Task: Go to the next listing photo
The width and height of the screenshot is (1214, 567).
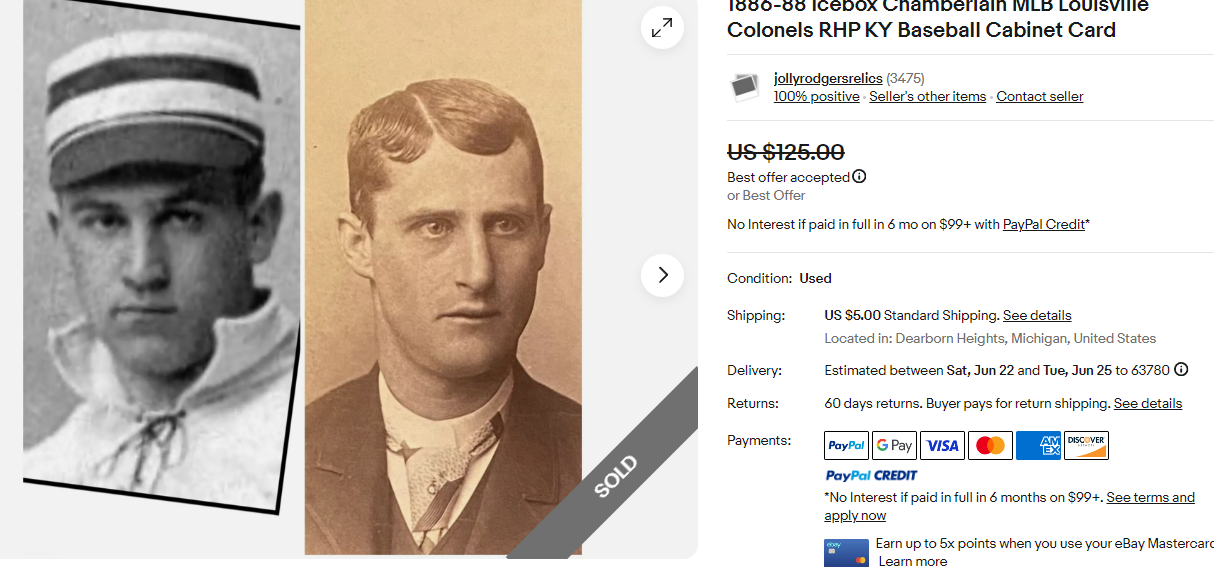Action: pos(662,275)
